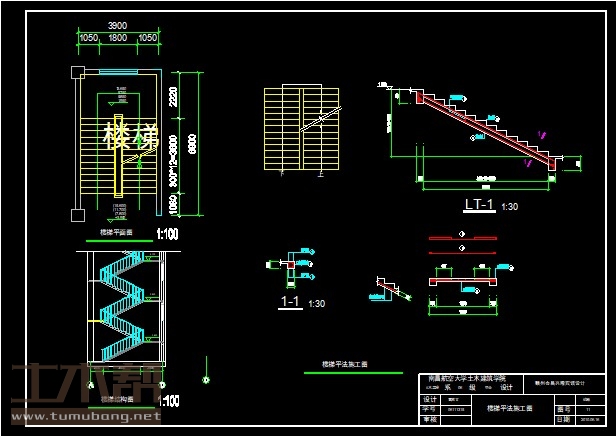The height and width of the screenshot is (436, 616).
Task: Select the red rebar line above beam detail
Action: click(461, 239)
